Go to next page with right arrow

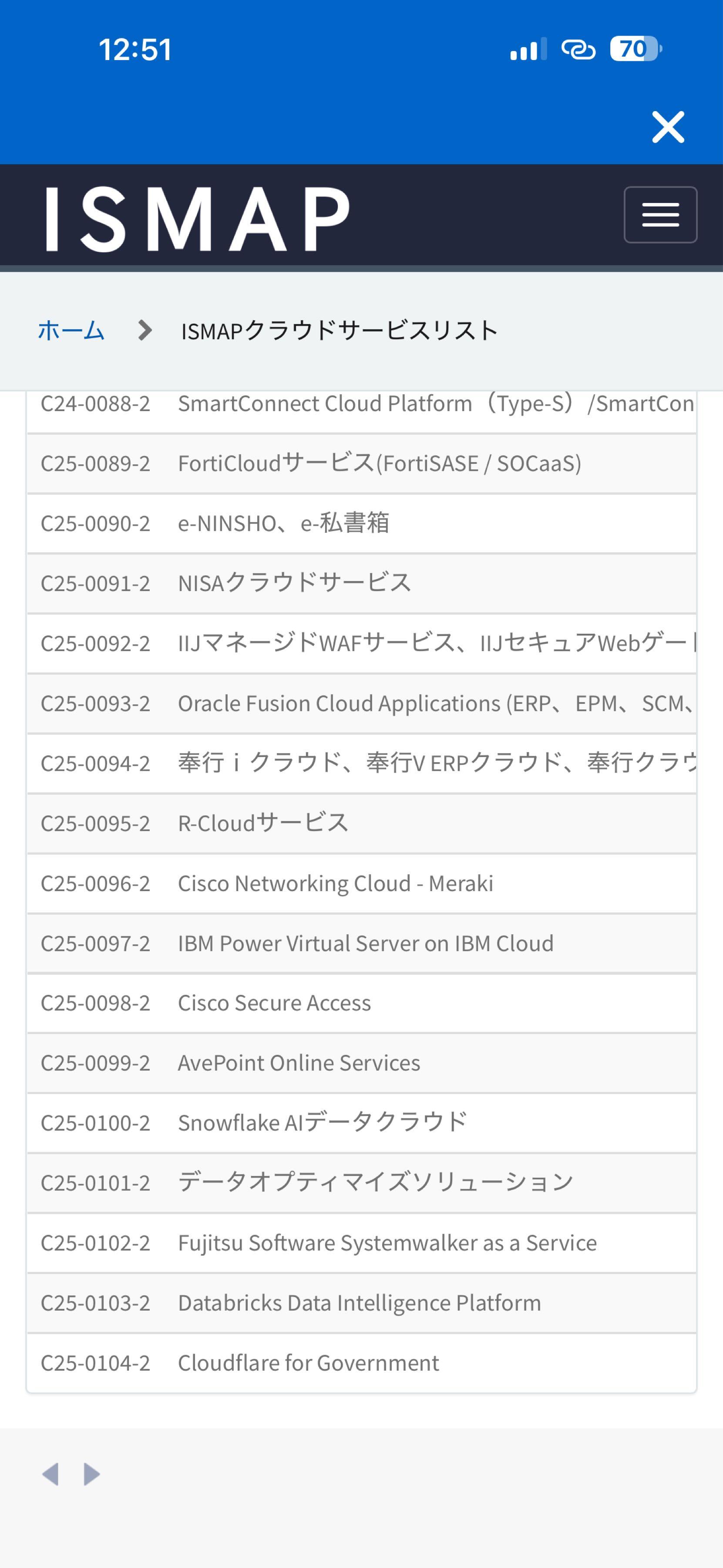coord(92,1473)
